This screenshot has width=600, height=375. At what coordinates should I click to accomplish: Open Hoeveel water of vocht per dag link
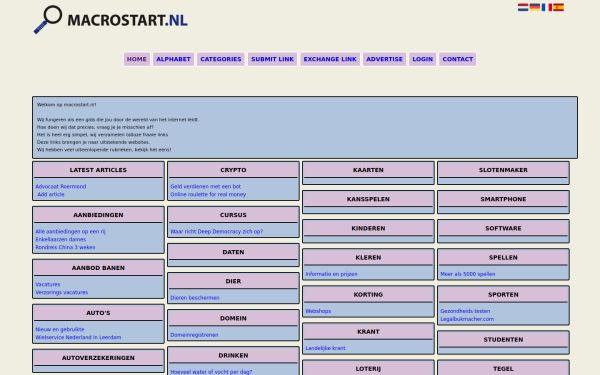pos(211,372)
